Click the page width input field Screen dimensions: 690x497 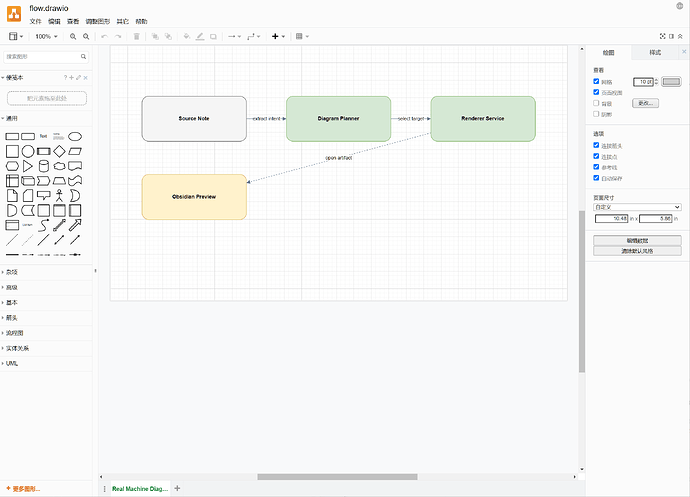(x=611, y=218)
